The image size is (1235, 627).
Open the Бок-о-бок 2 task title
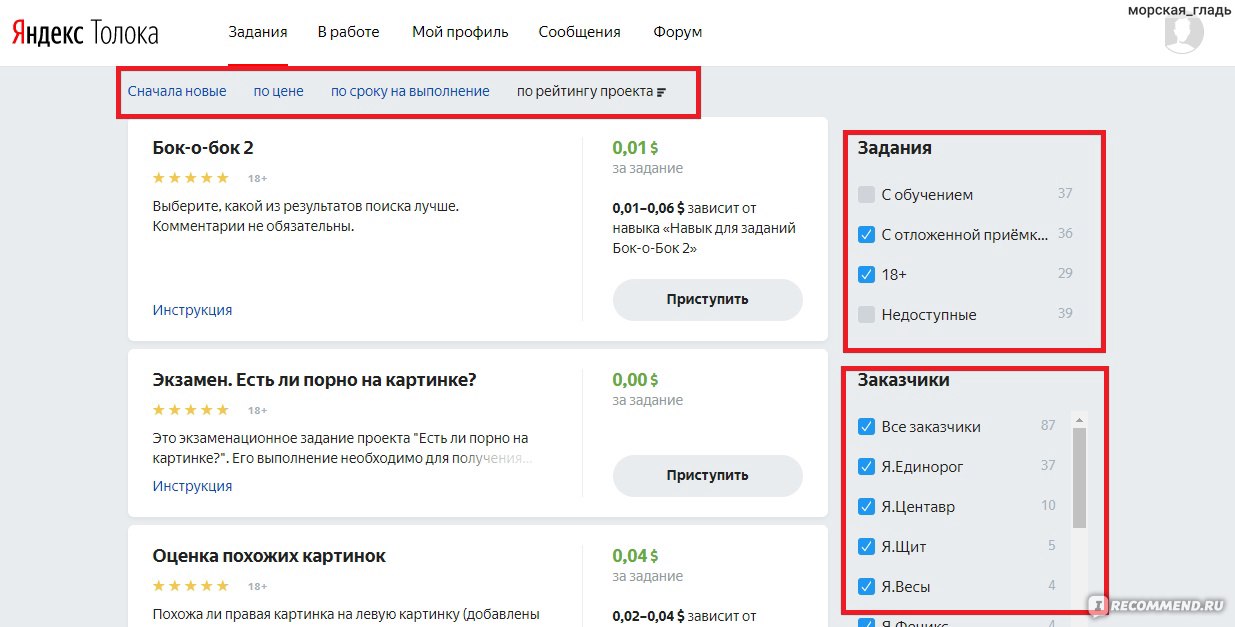pyautogui.click(x=203, y=148)
